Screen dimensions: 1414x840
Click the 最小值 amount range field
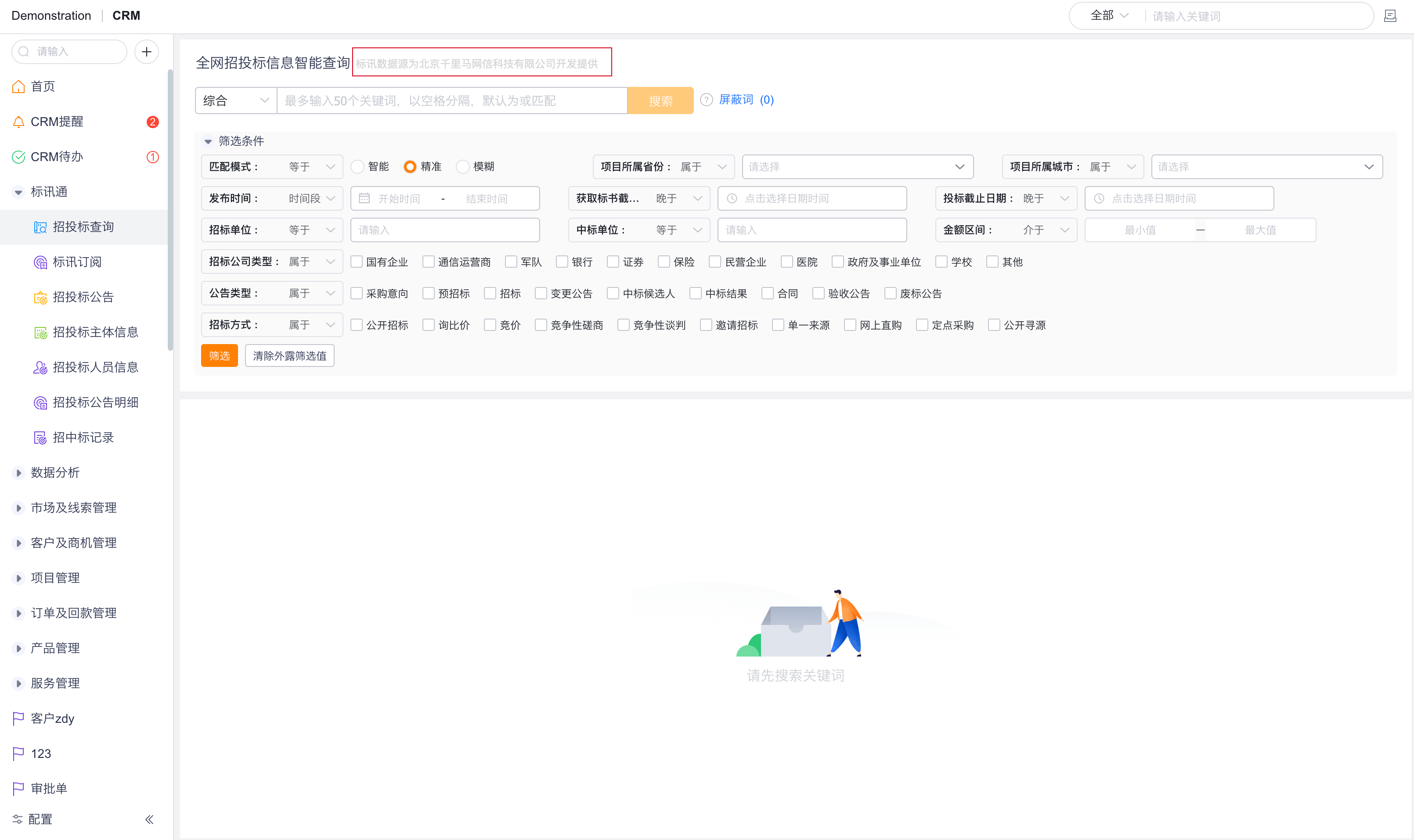(1140, 230)
